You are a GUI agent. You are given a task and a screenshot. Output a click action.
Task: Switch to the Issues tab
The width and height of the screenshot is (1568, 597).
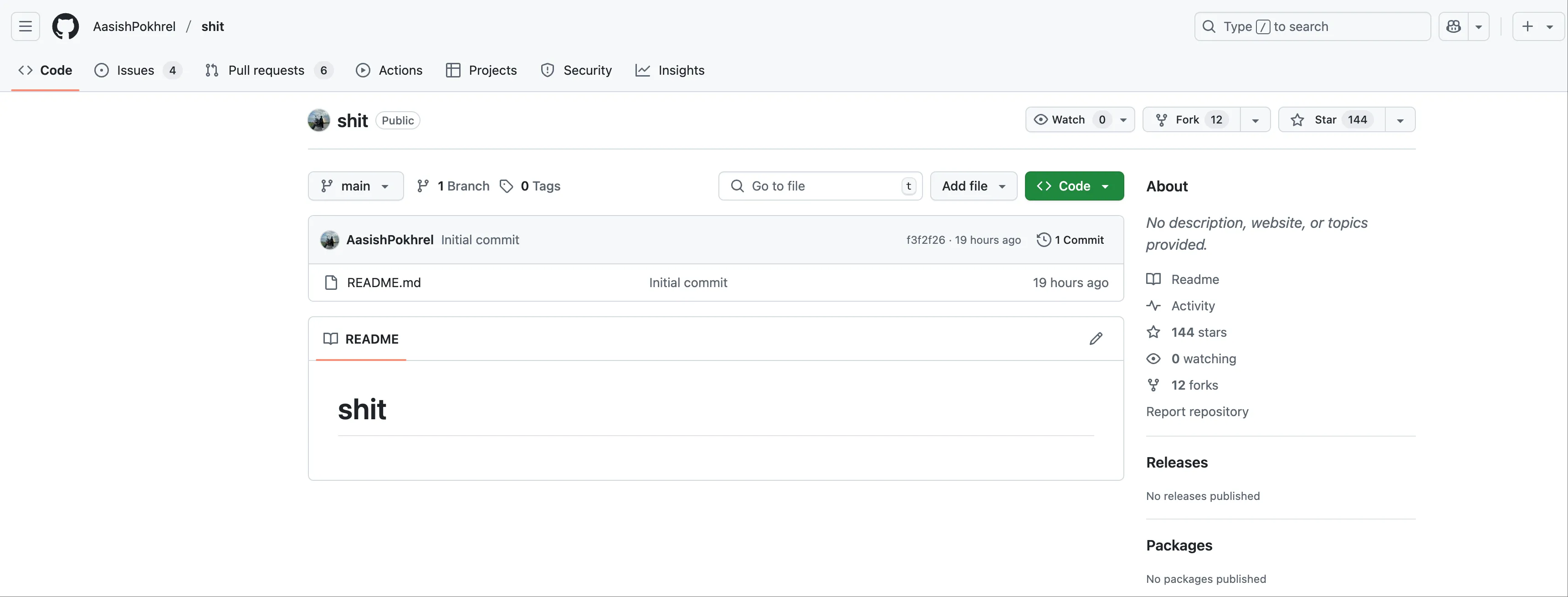[138, 70]
